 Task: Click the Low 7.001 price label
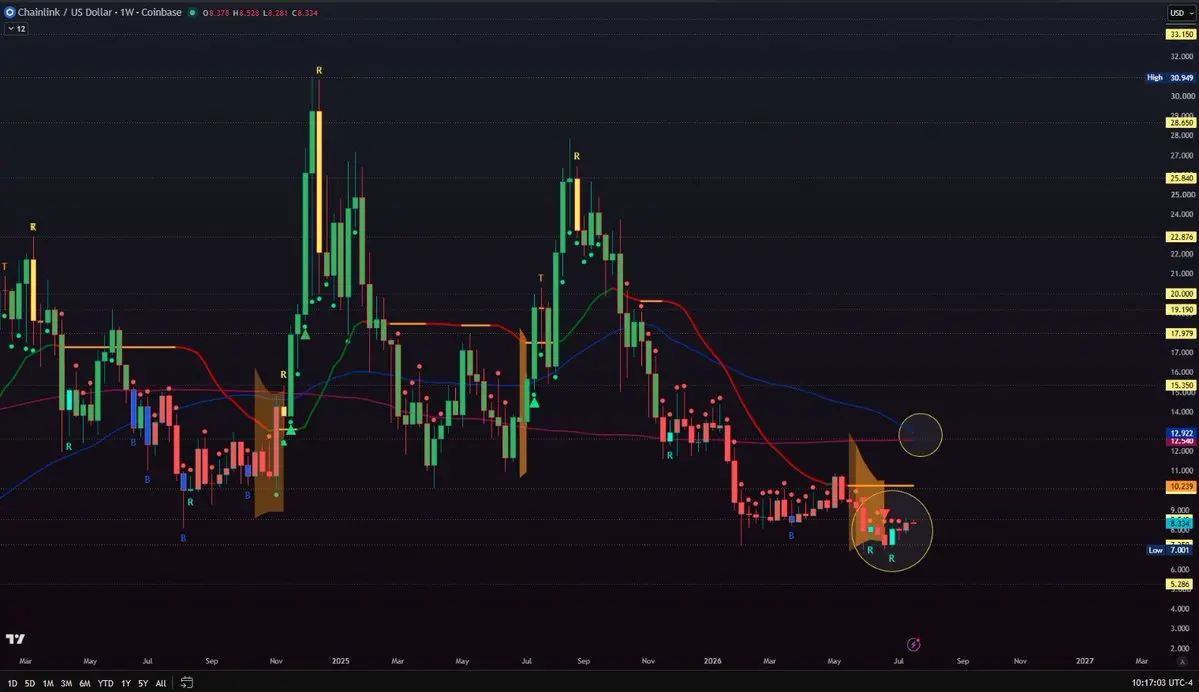pyautogui.click(x=1171, y=551)
